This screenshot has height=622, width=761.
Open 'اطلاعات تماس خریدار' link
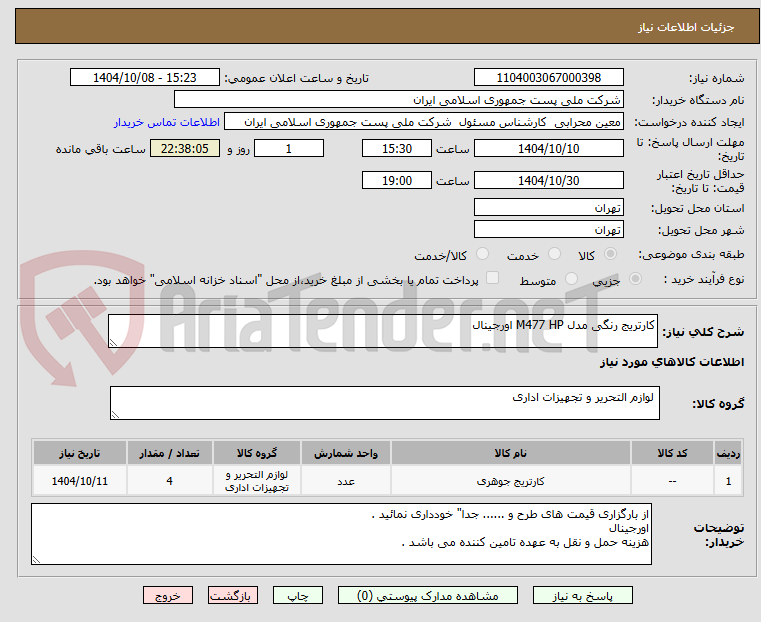pyautogui.click(x=167, y=122)
